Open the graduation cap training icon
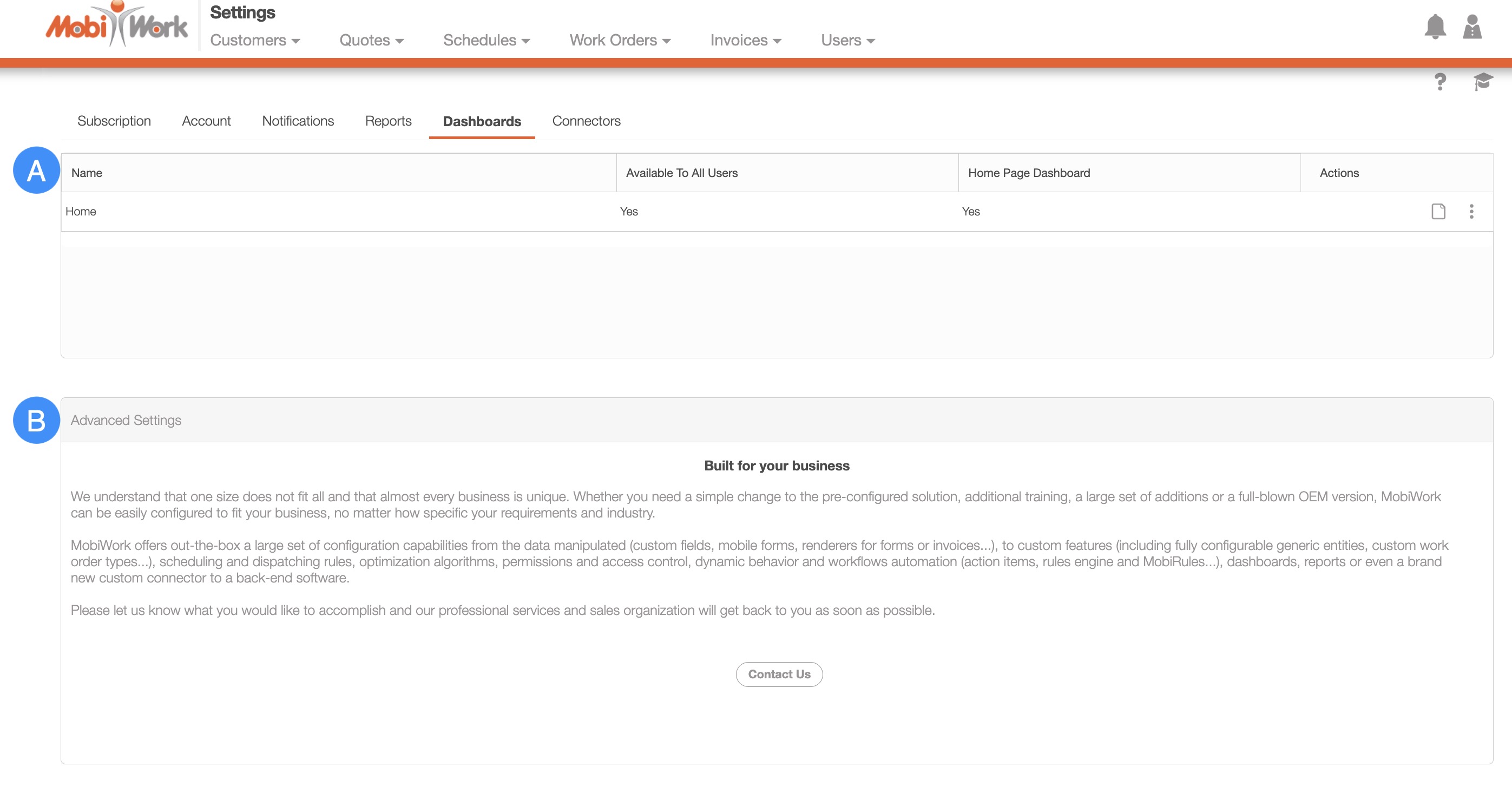1512x786 pixels. point(1482,82)
